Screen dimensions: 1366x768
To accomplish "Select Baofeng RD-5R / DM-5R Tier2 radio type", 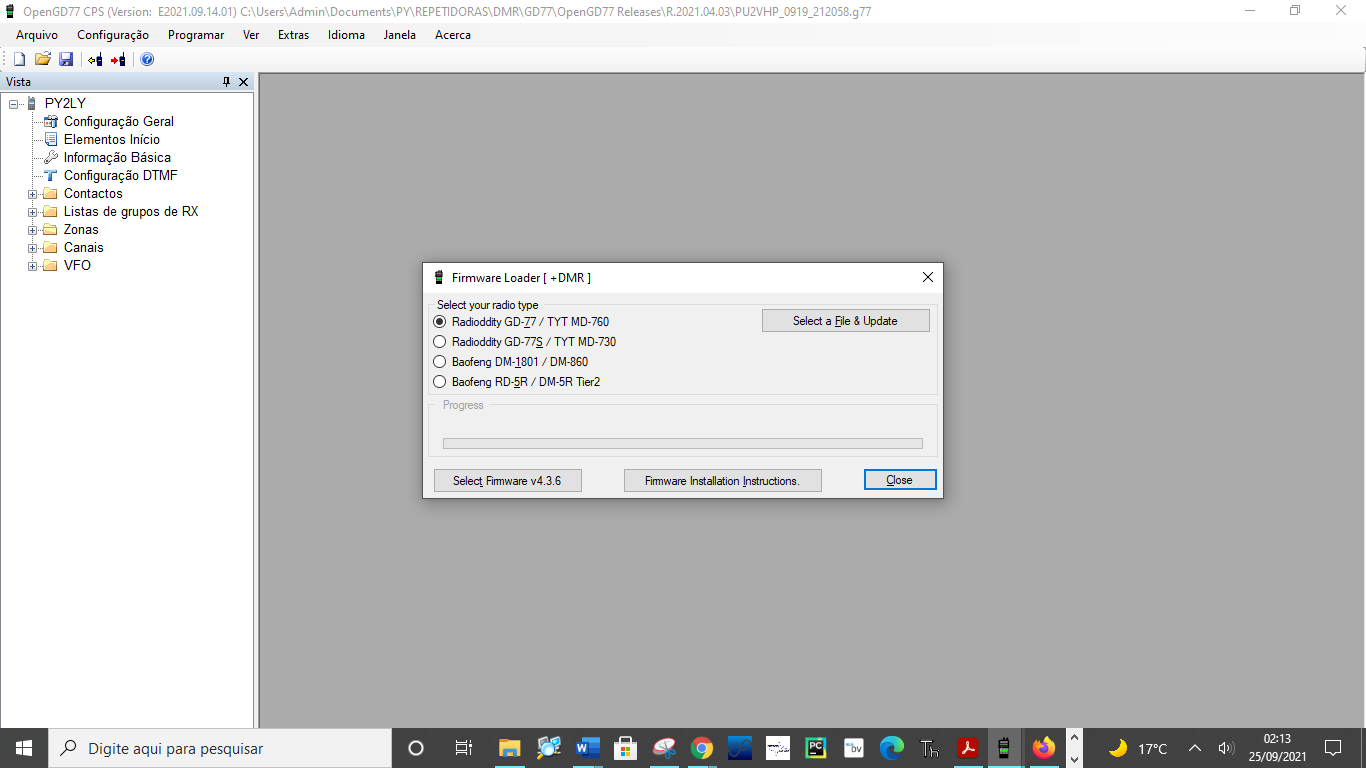I will point(516,382).
